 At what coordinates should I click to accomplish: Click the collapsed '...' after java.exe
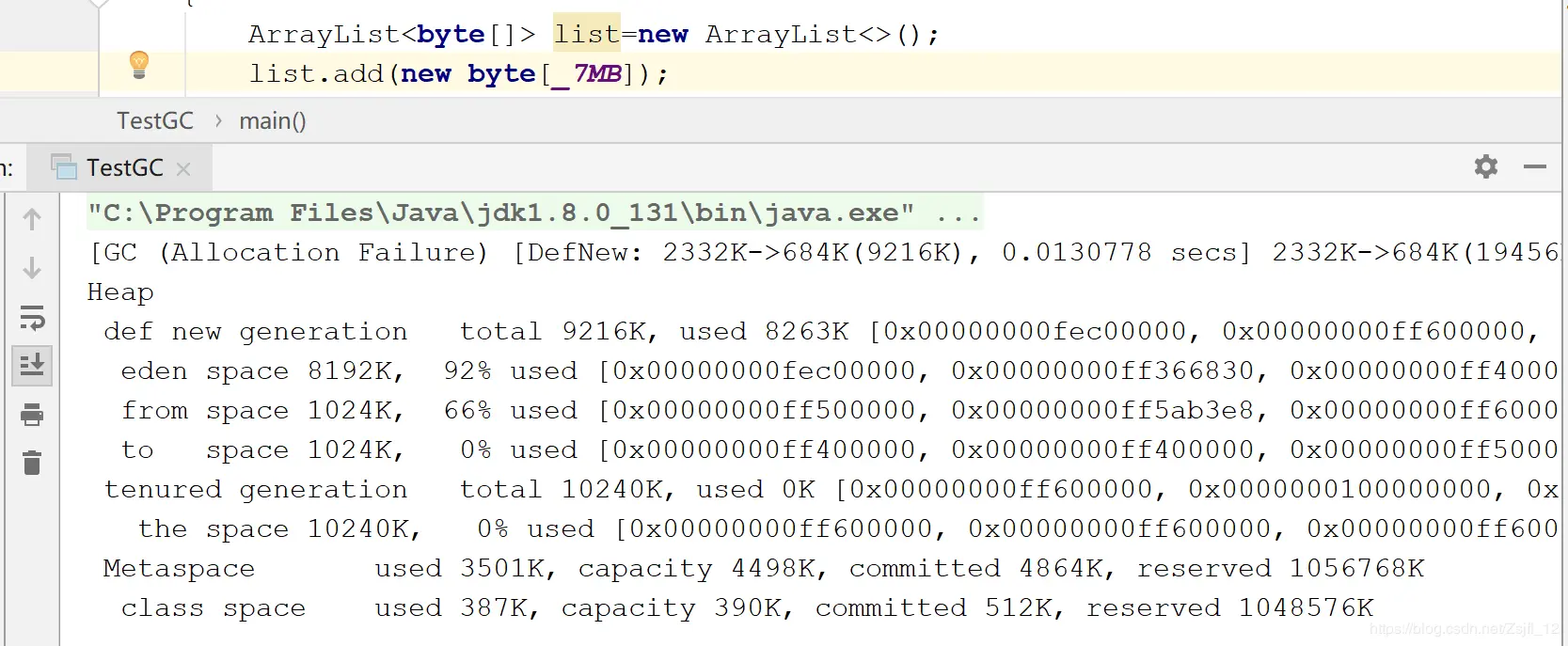coord(958,213)
